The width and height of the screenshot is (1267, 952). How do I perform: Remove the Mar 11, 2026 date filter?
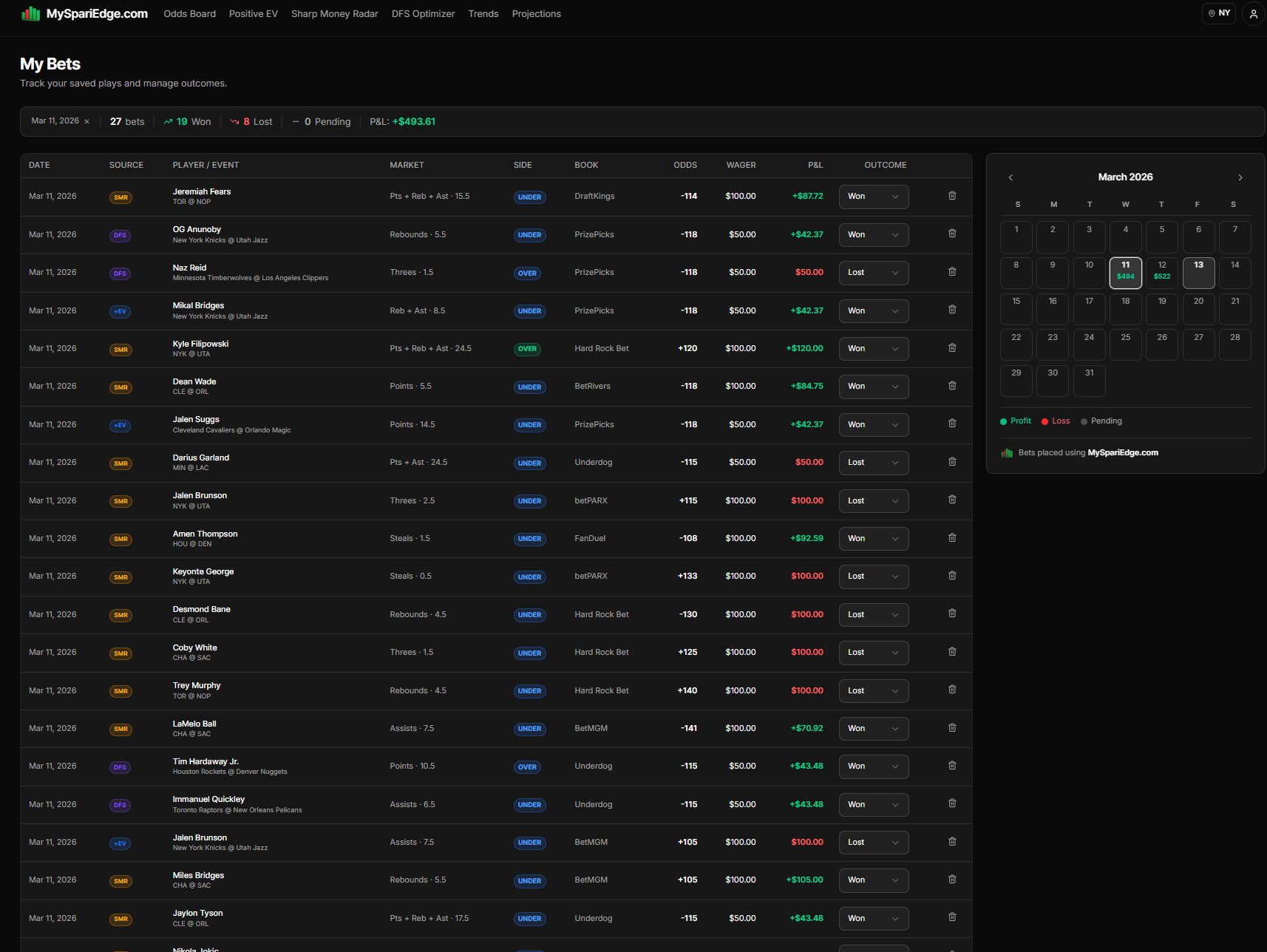click(x=86, y=122)
